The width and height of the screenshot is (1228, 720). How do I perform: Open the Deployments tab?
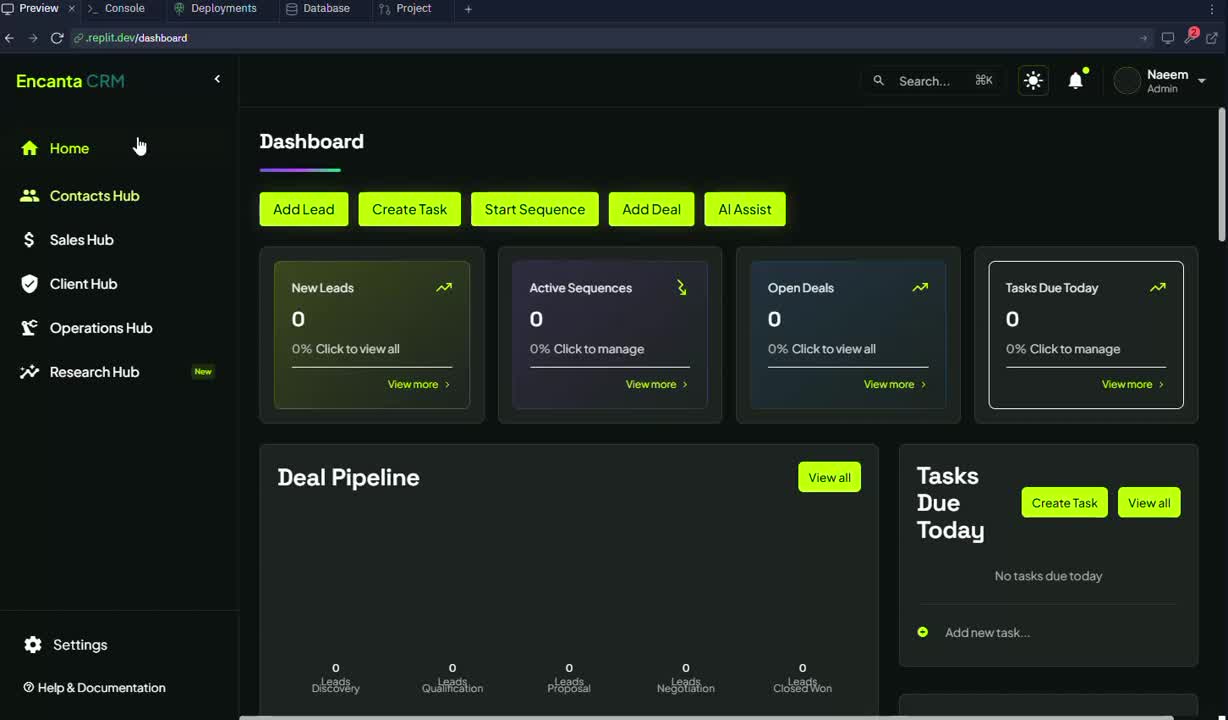pos(215,8)
